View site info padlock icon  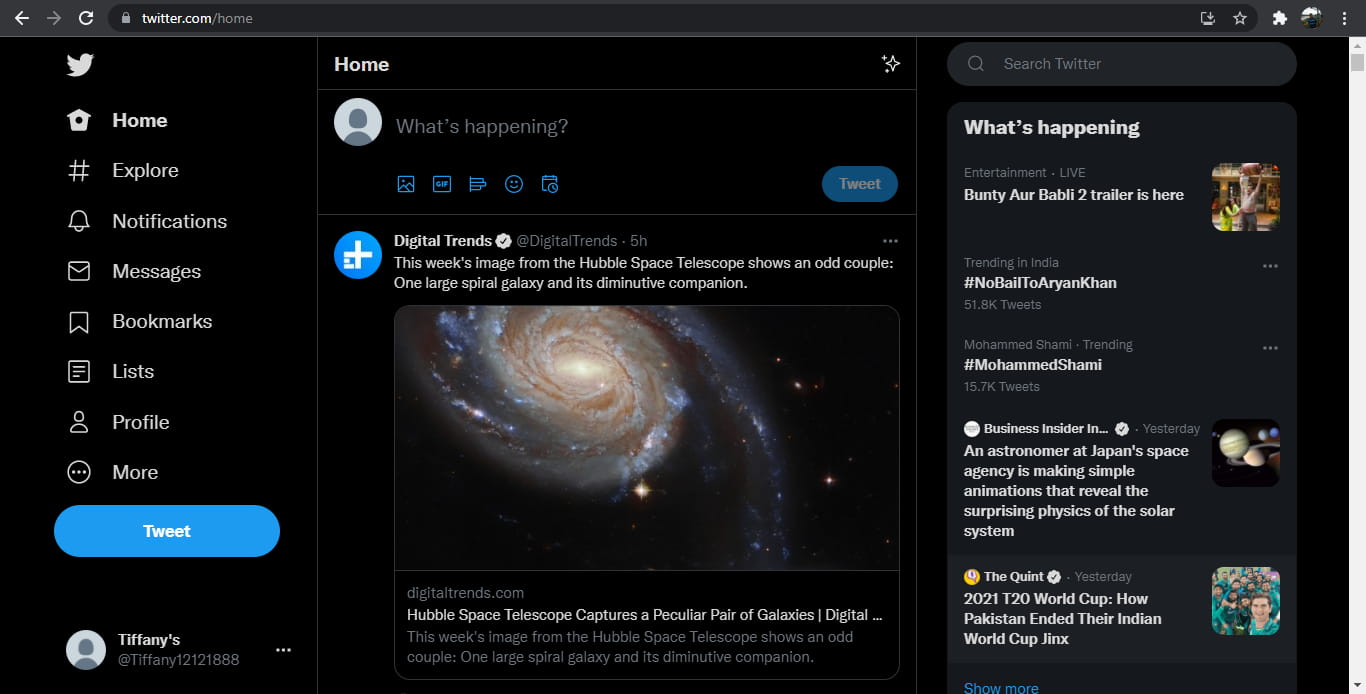coord(125,18)
